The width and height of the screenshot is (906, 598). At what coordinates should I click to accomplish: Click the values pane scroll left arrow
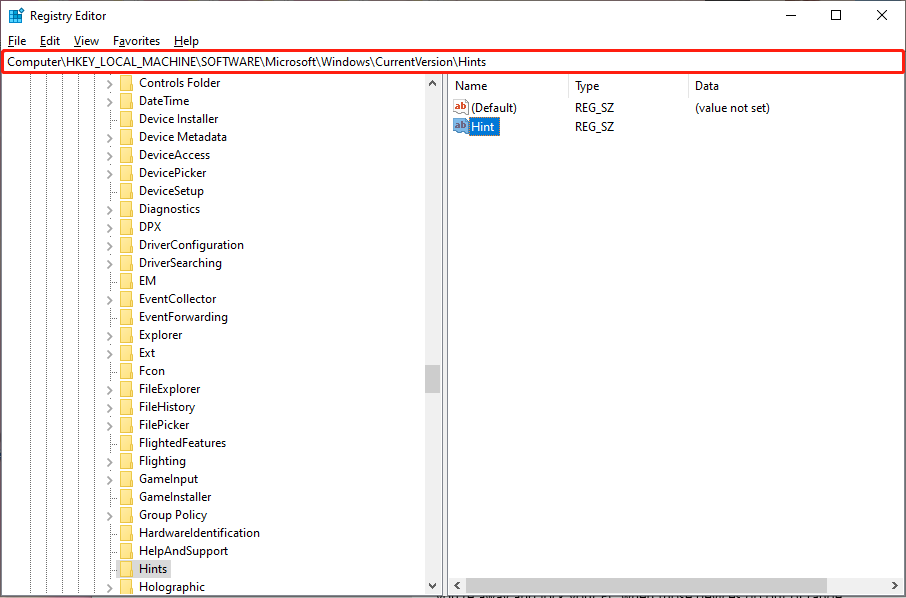click(x=457, y=586)
